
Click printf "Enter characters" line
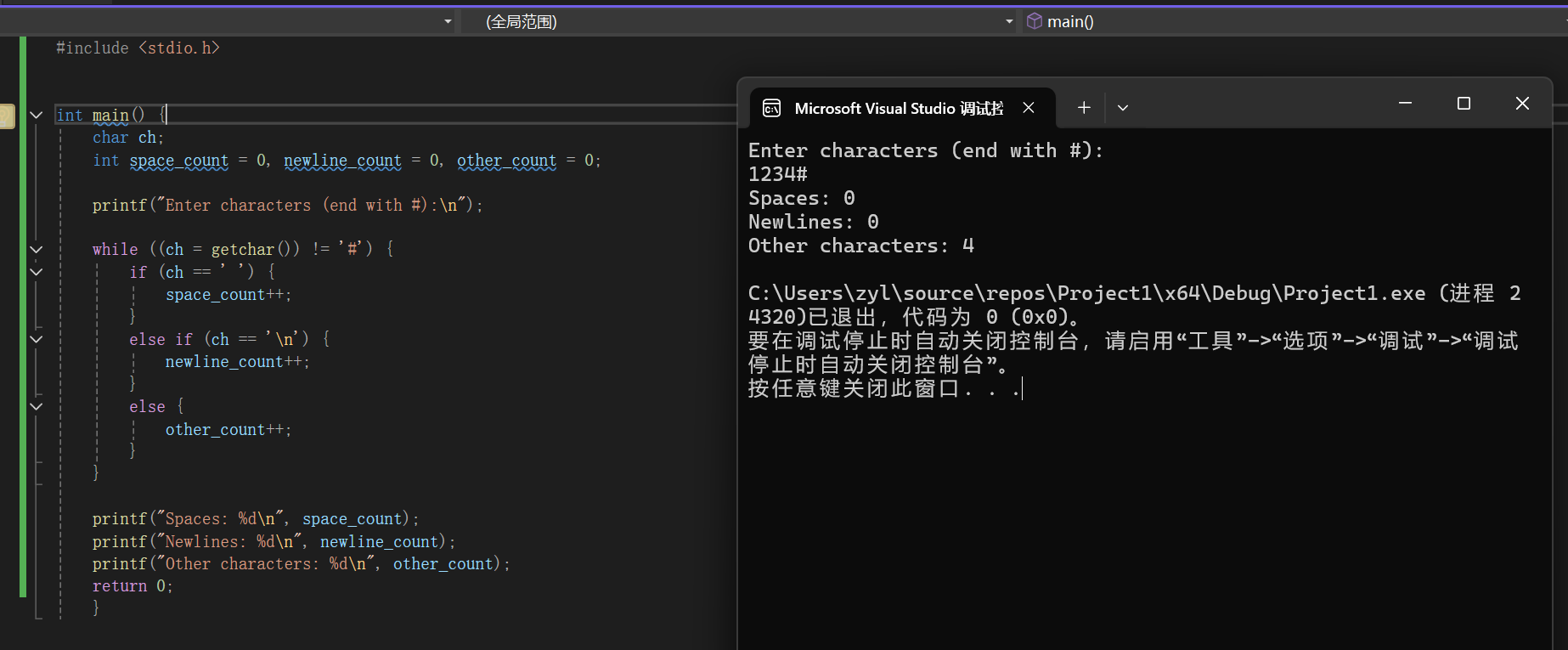(288, 206)
